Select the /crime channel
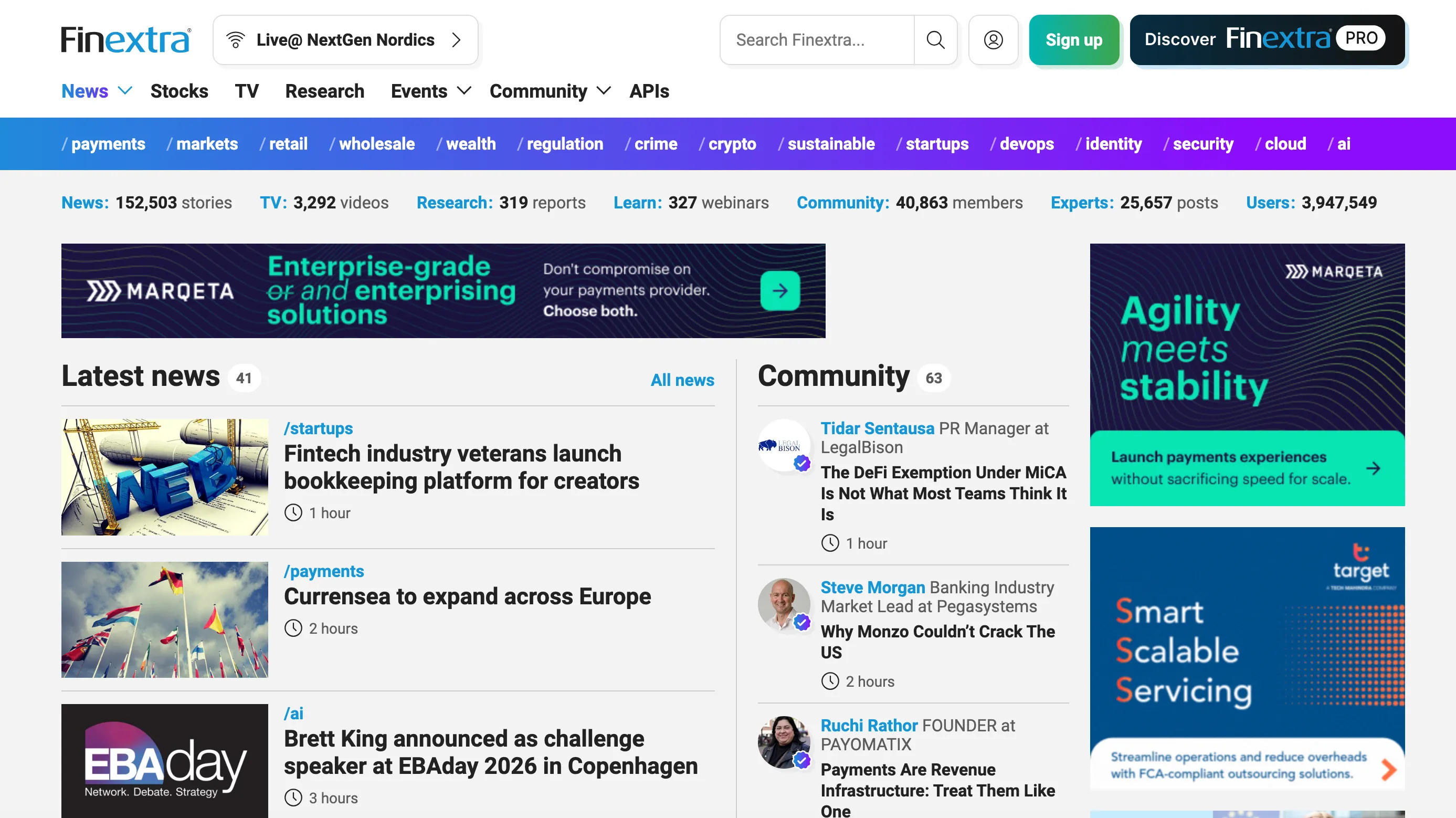Viewport: 1456px width, 818px height. pyautogui.click(x=651, y=143)
